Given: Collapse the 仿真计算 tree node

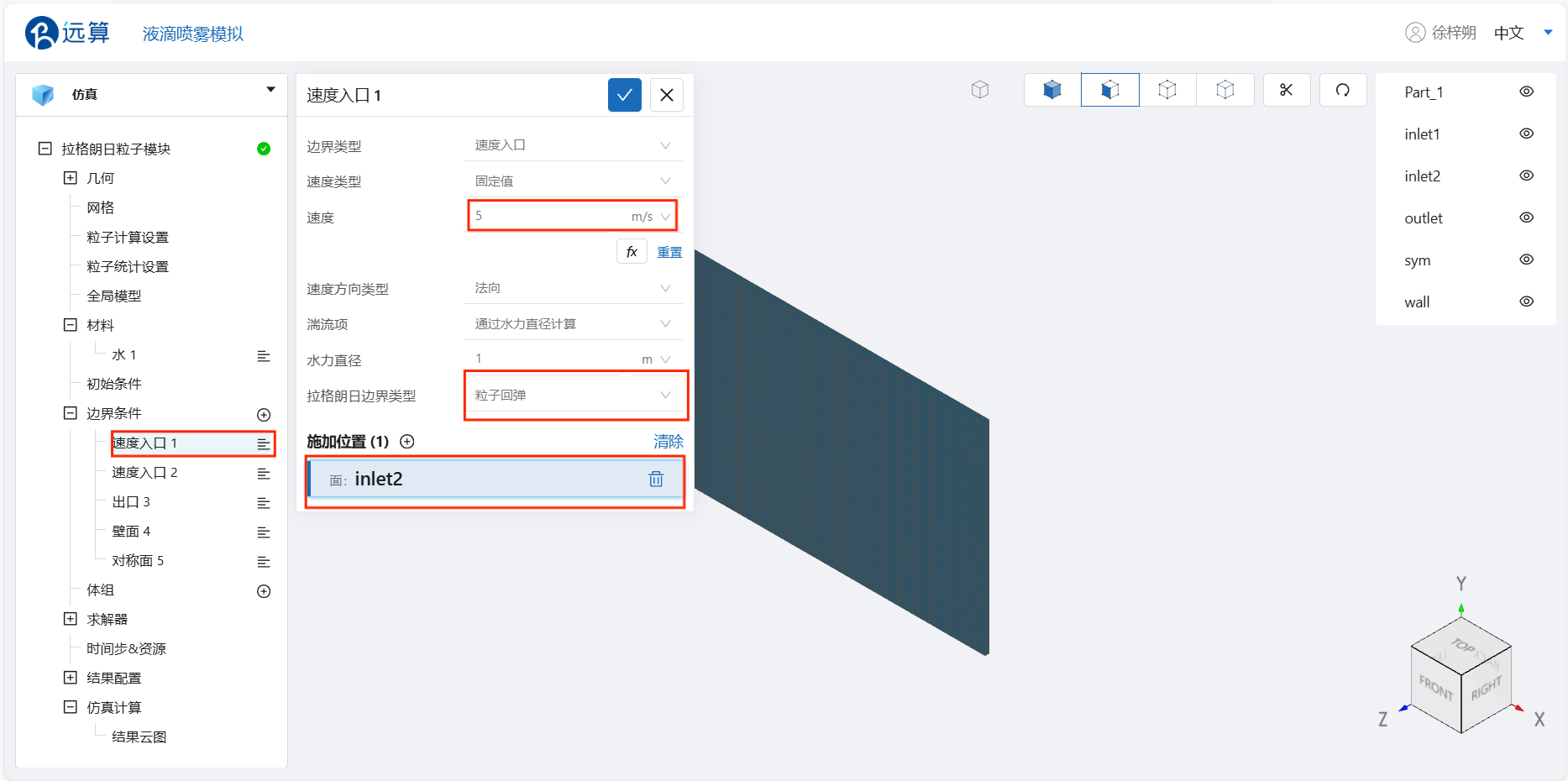Looking at the screenshot, I should (x=71, y=707).
